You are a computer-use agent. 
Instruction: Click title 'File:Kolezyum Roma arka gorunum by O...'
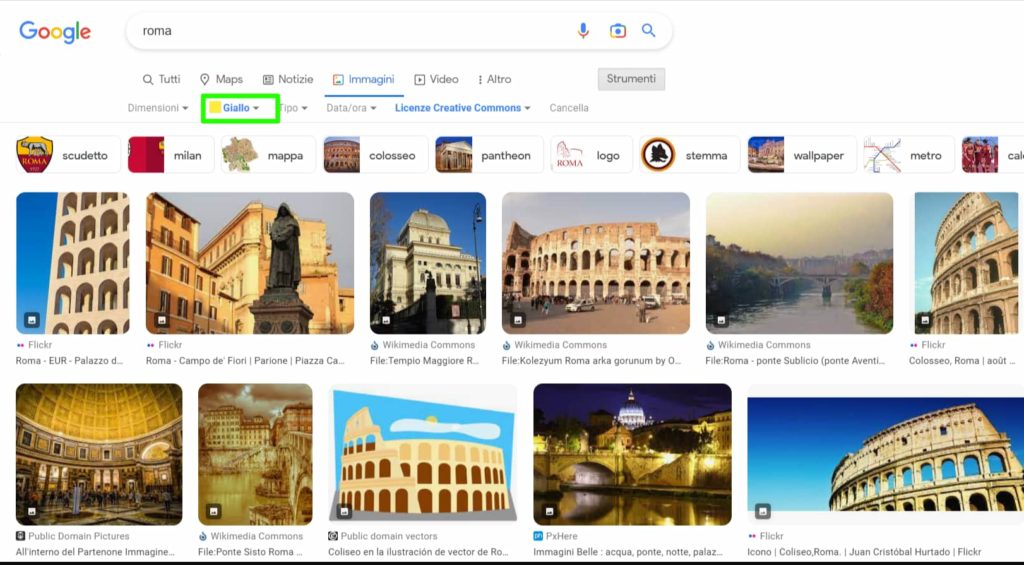[x=592, y=361]
